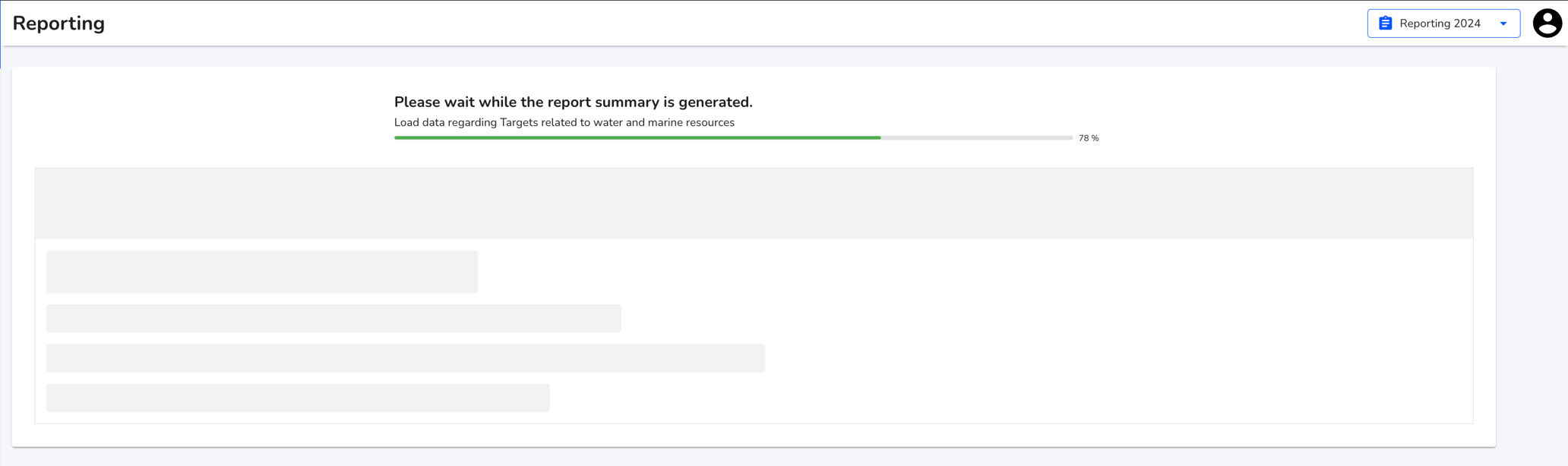The image size is (1568, 466).
Task: Select the tallest skeleton placeholder block
Action: (x=262, y=272)
